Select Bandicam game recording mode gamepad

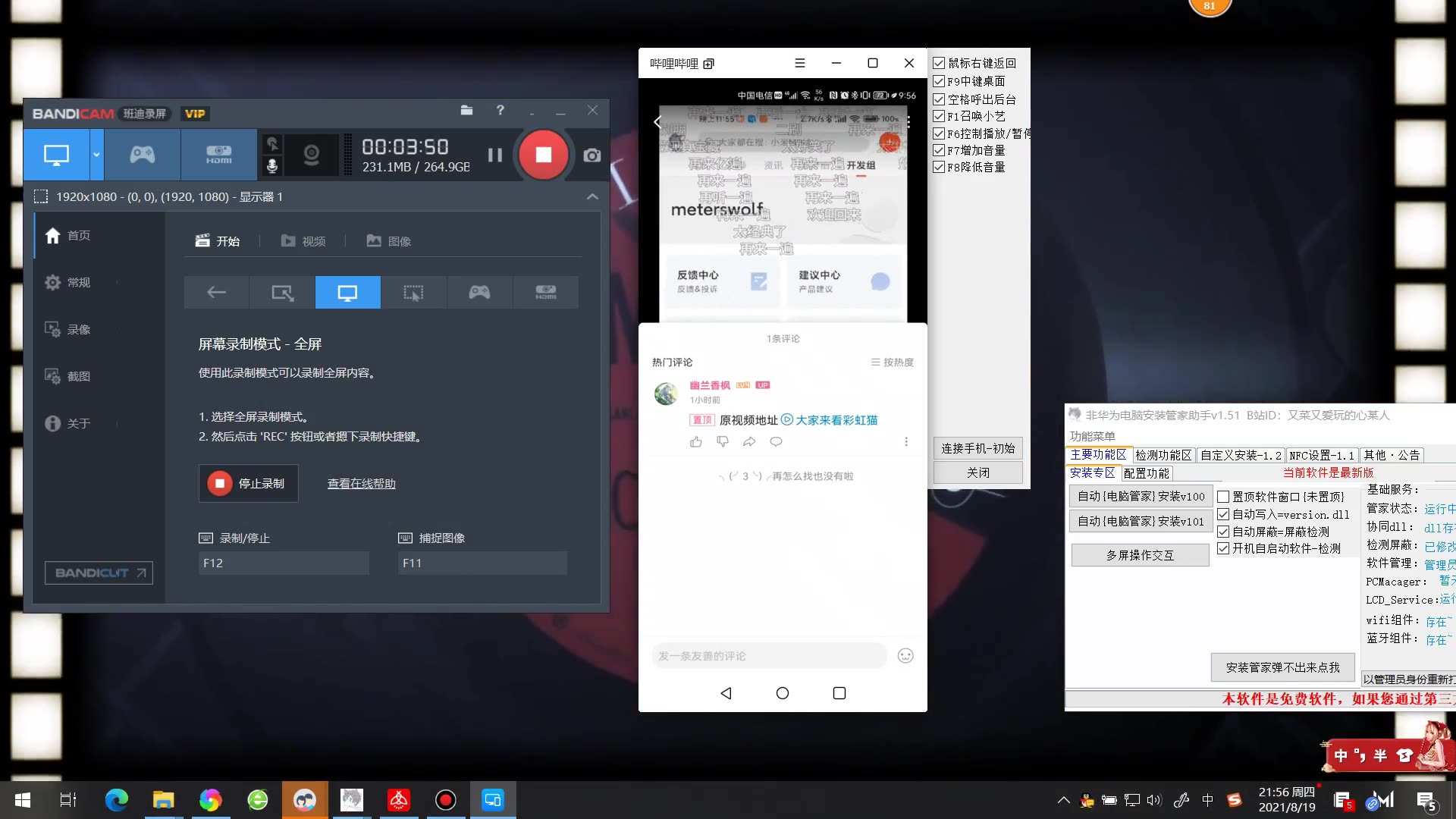click(143, 155)
